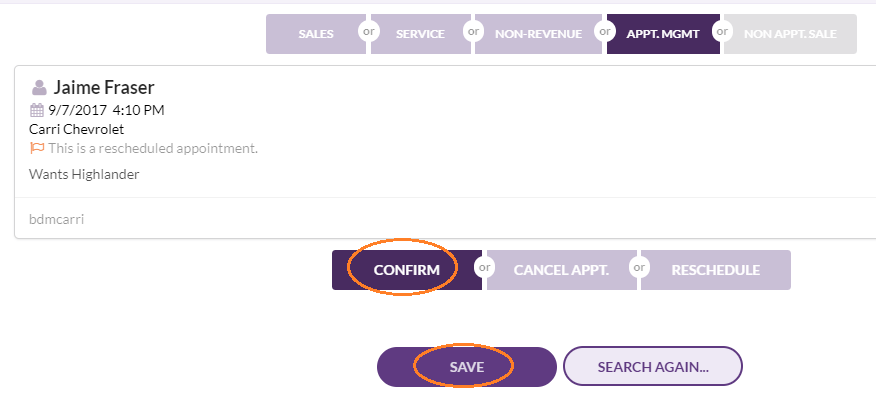This screenshot has height=413, width=876.
Task: Click the 'or' circle between Sales and Service
Action: point(369,31)
